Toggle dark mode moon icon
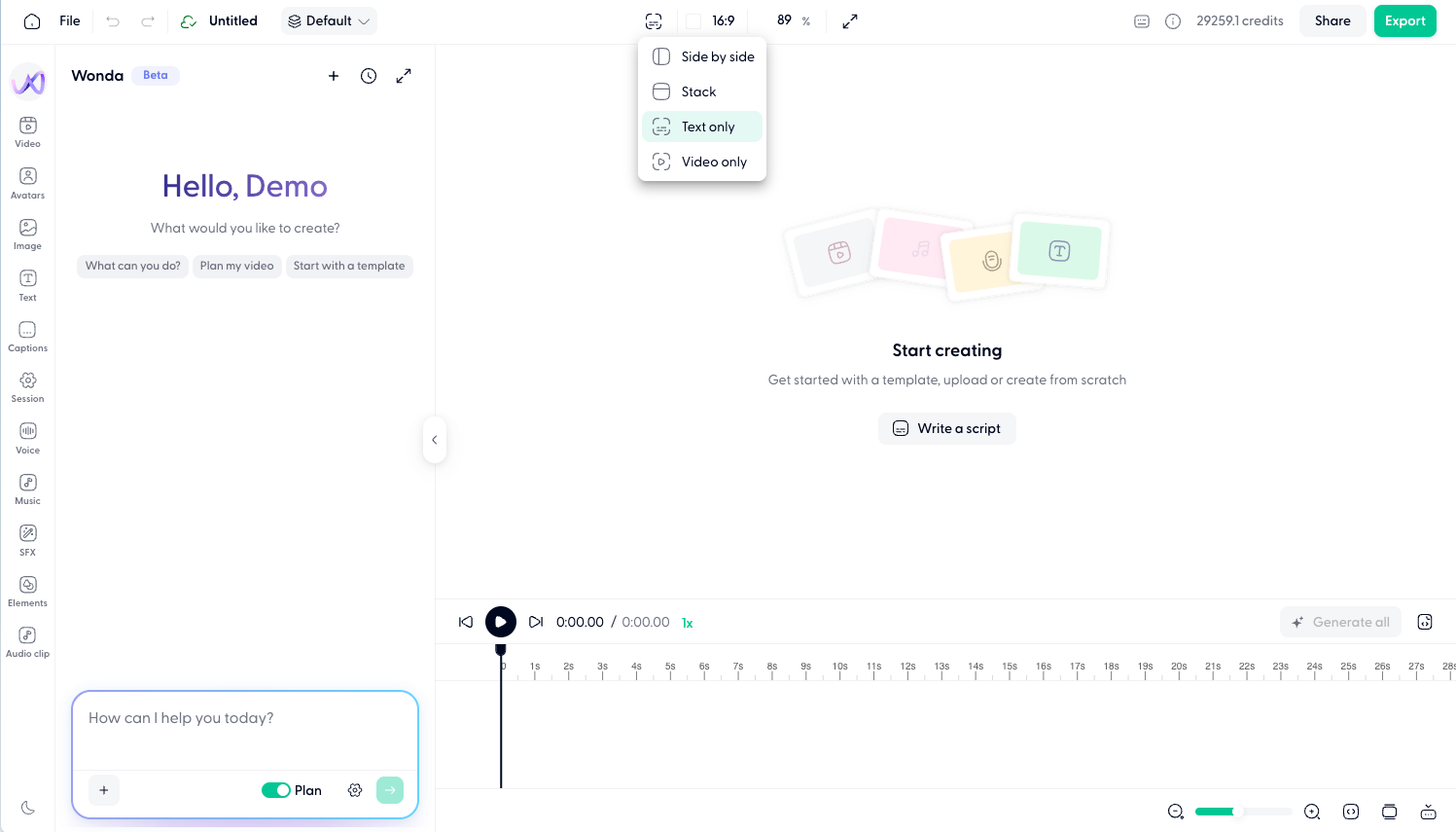Viewport: 1456px width, 832px height. pyautogui.click(x=28, y=808)
